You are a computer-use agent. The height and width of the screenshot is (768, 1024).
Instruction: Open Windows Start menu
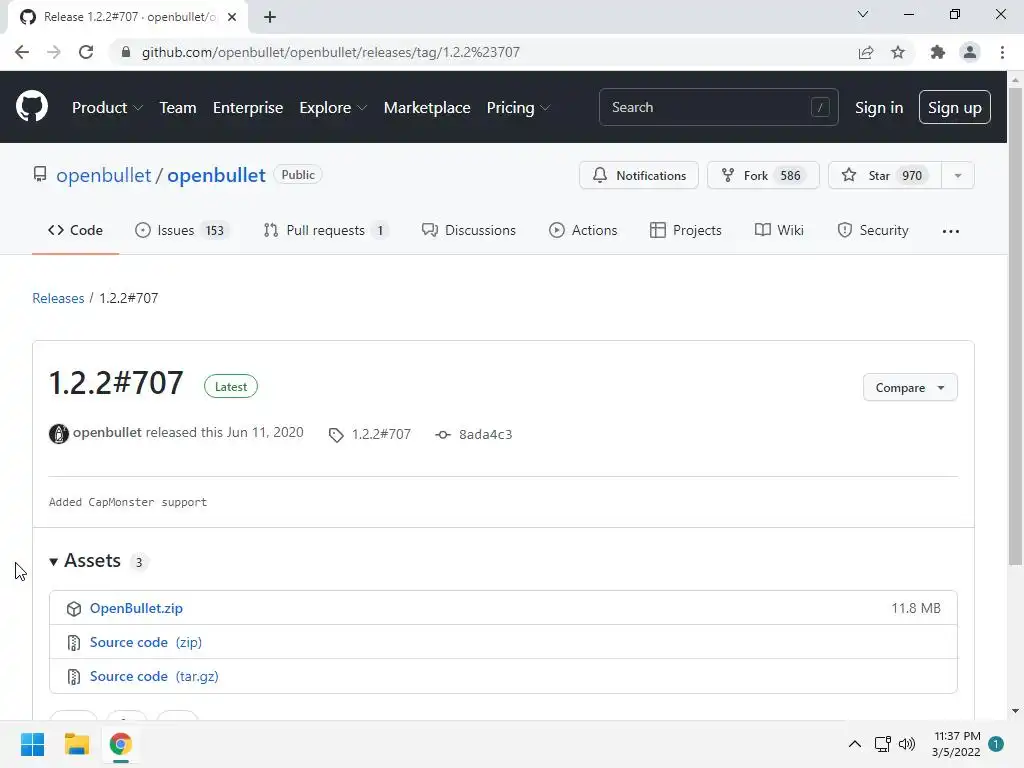click(32, 744)
